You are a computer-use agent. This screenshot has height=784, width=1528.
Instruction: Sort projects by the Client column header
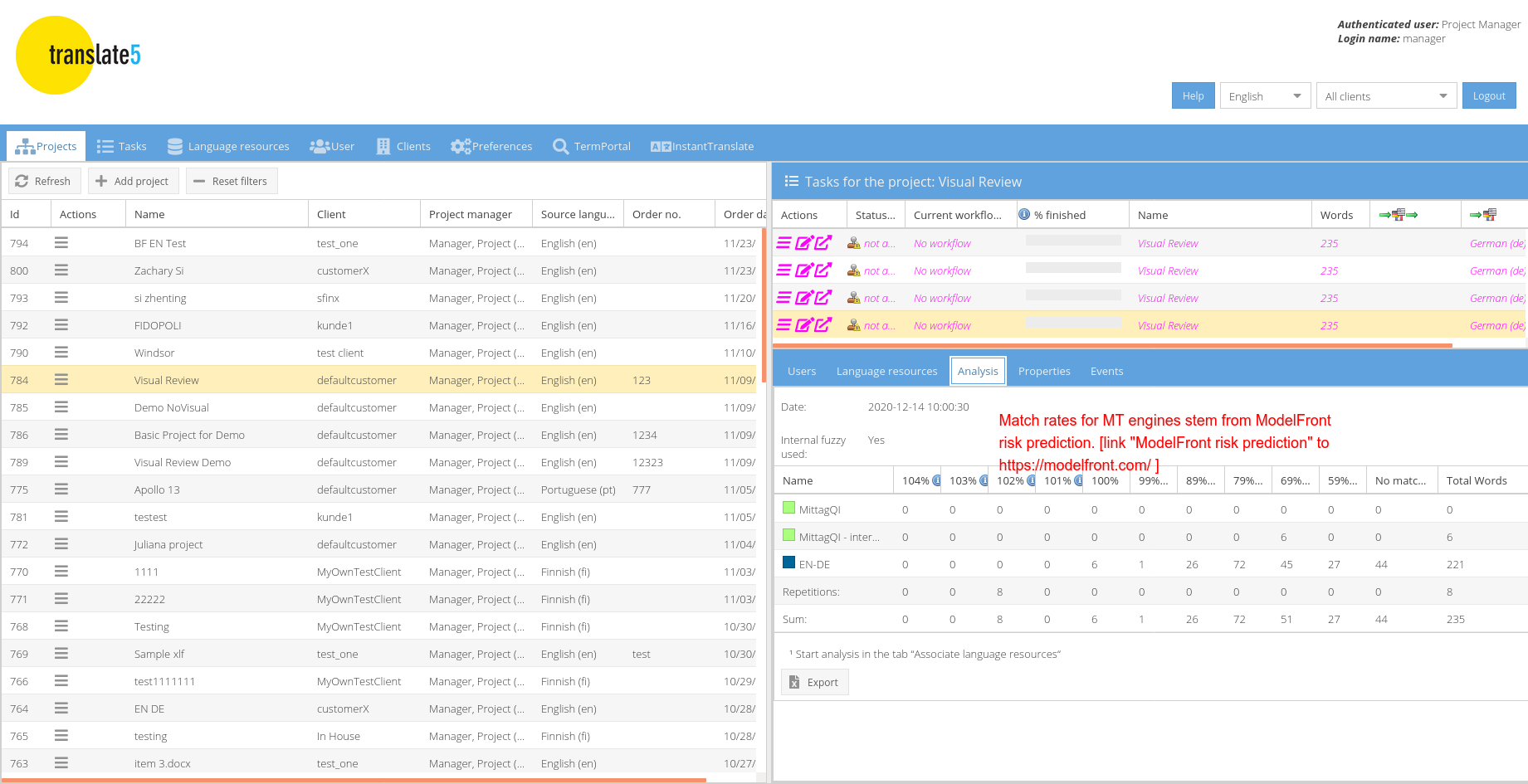click(331, 214)
